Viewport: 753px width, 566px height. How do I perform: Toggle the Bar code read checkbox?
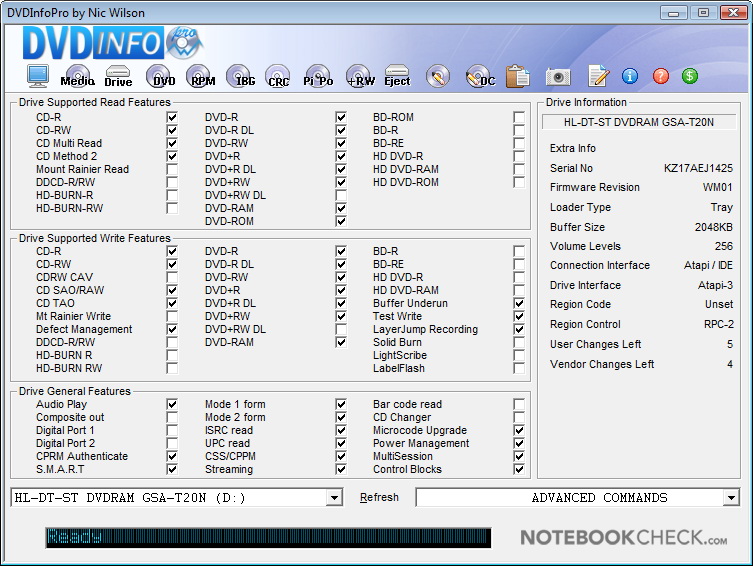click(x=519, y=404)
